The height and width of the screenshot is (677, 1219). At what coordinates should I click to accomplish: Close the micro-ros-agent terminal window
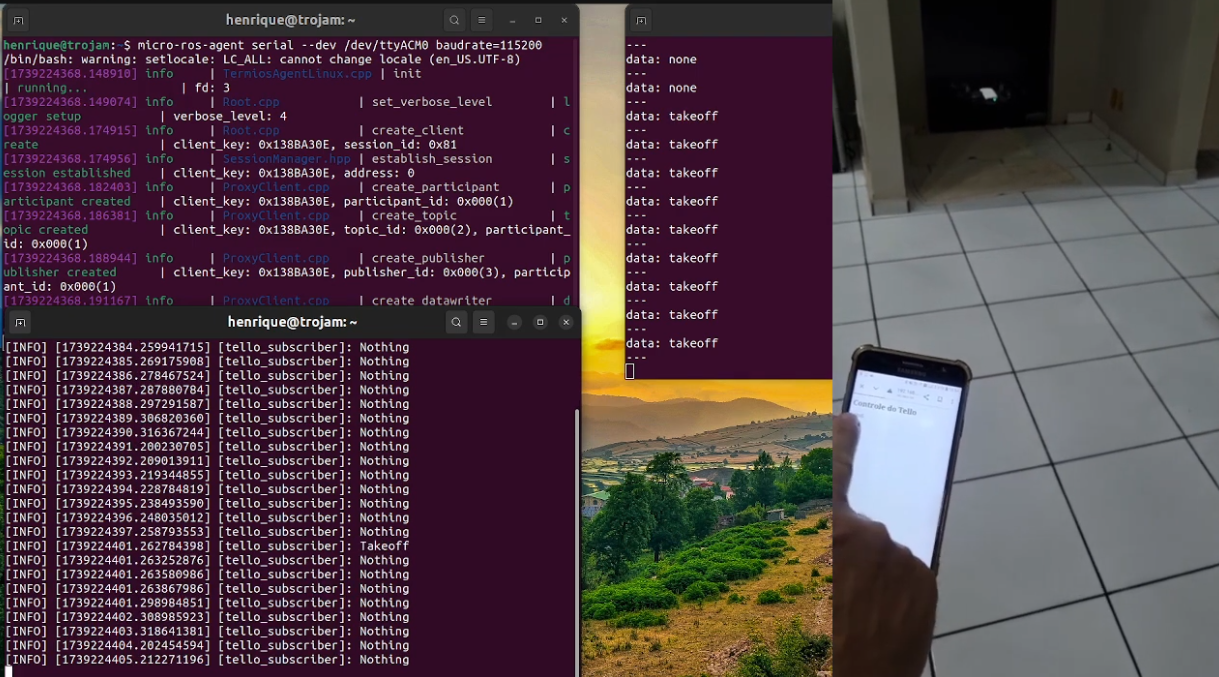[564, 20]
